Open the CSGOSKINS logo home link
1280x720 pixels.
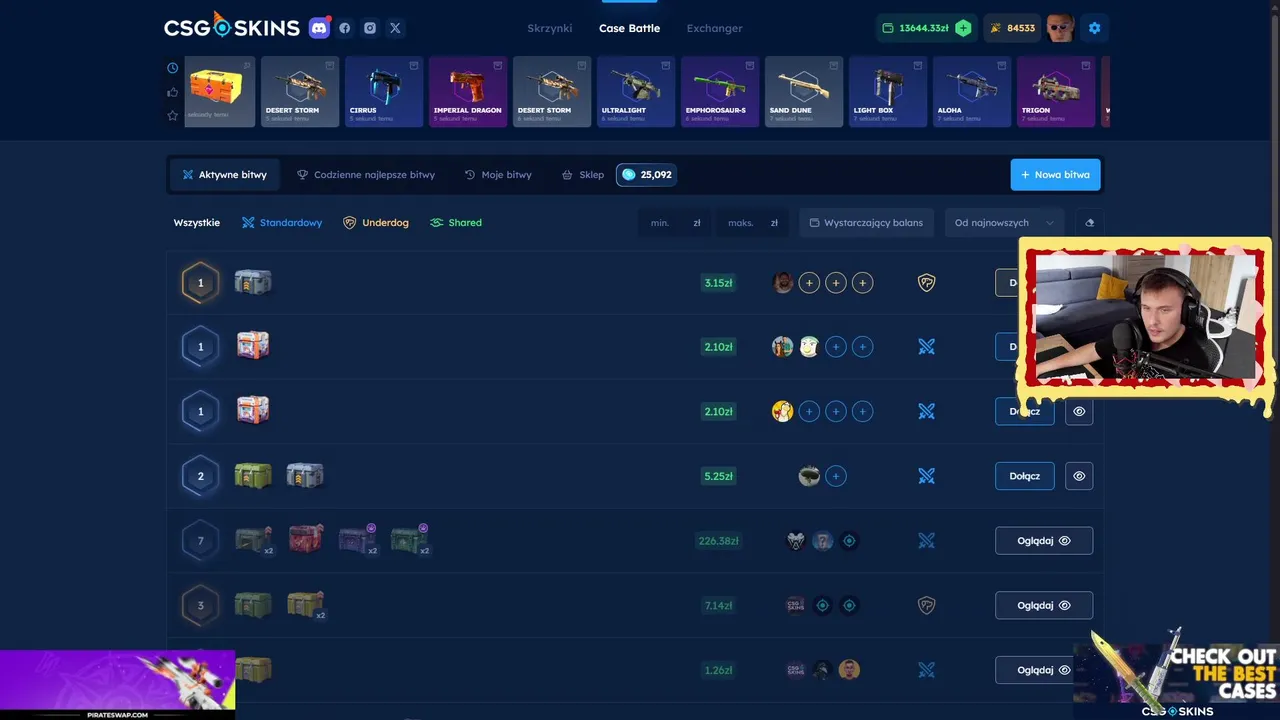pyautogui.click(x=231, y=27)
